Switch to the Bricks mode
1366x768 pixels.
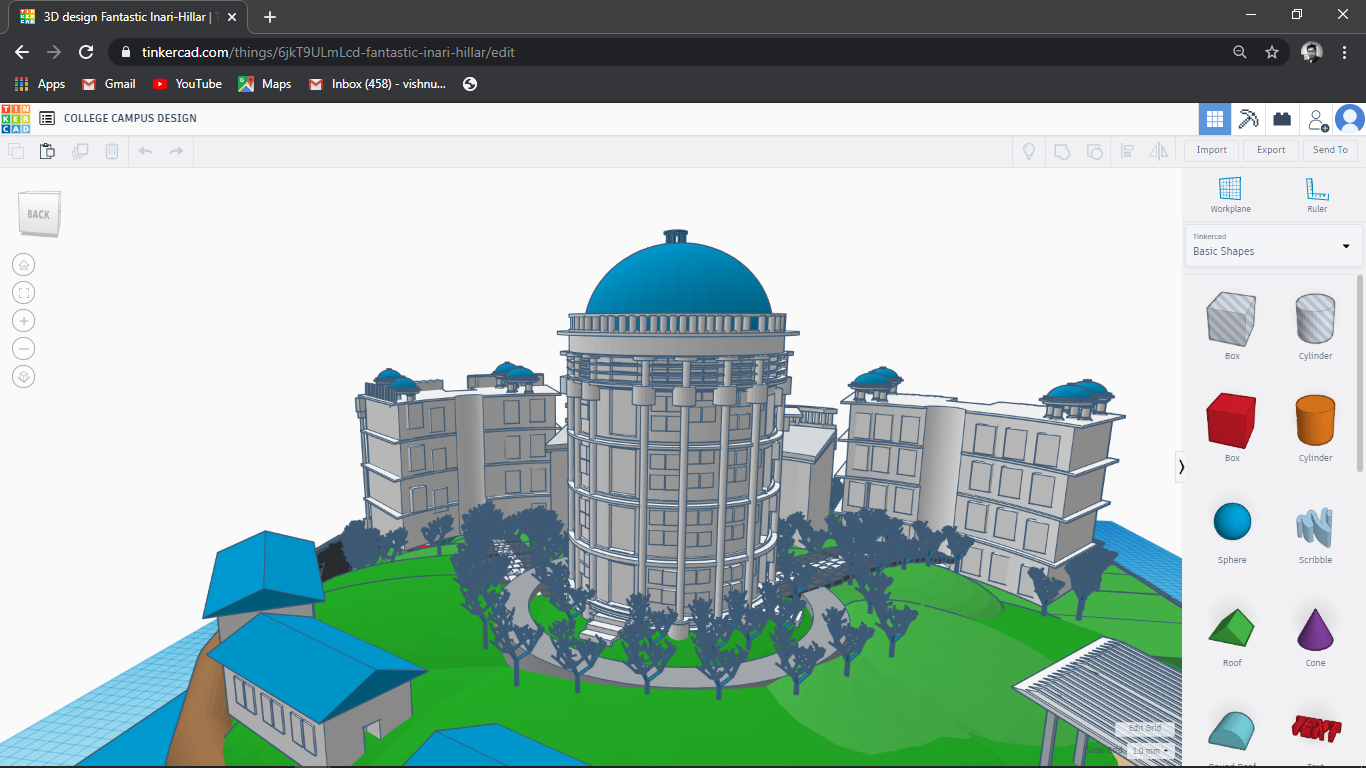tap(1282, 119)
